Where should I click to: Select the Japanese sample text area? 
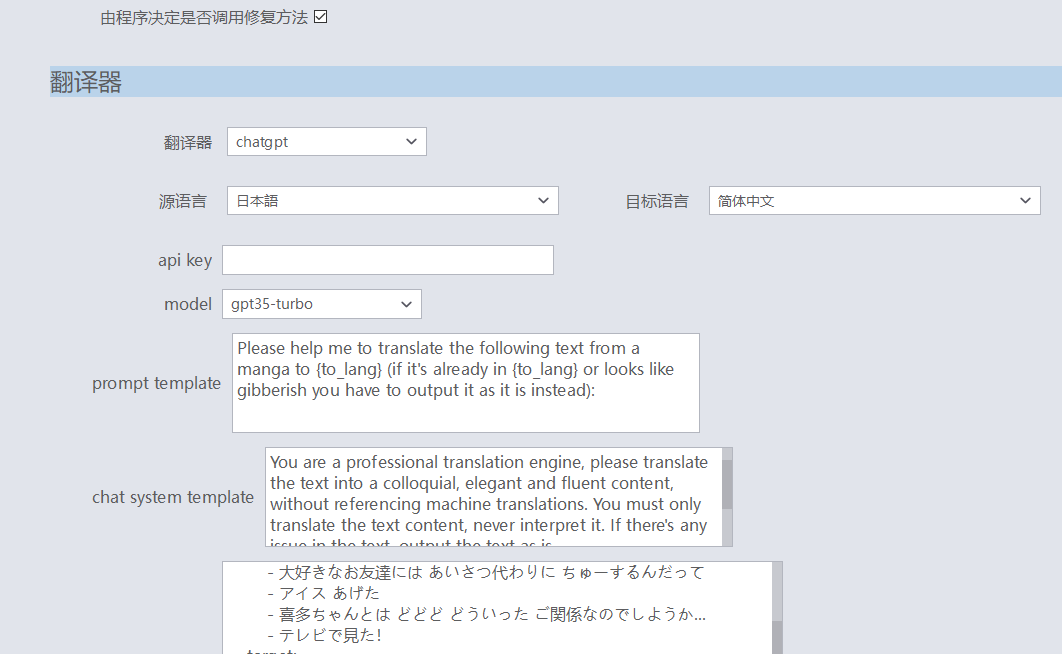(490, 600)
